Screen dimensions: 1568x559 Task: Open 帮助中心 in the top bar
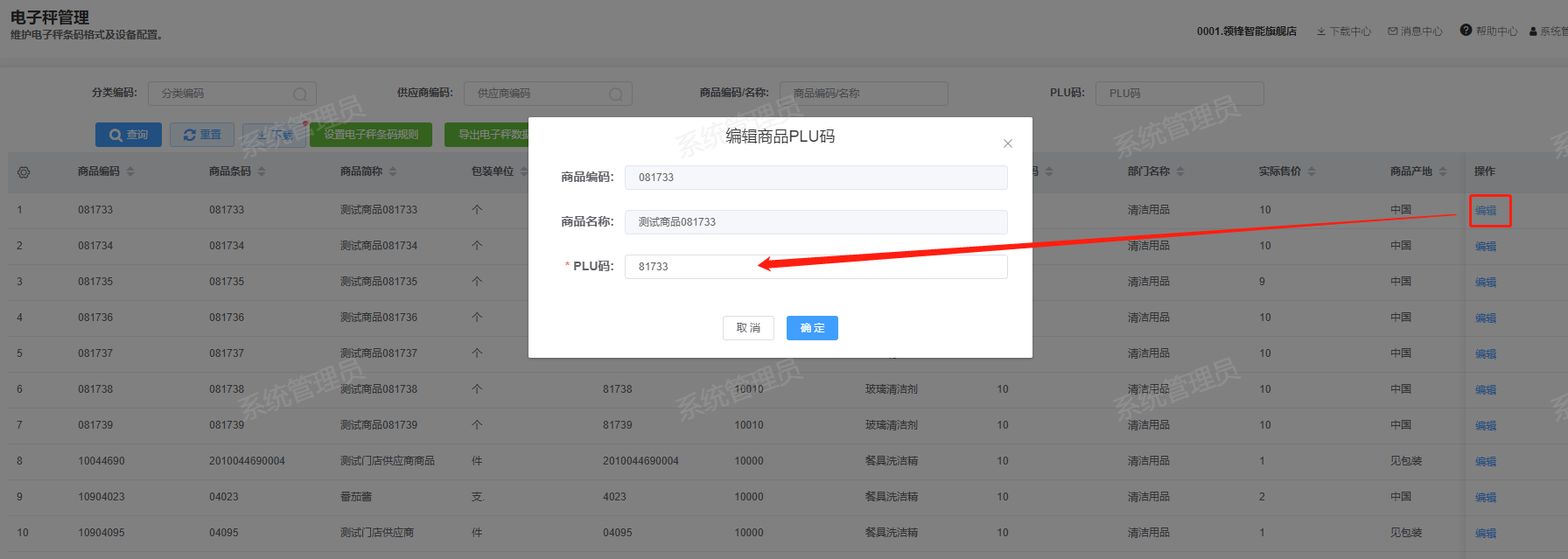coord(1488,31)
